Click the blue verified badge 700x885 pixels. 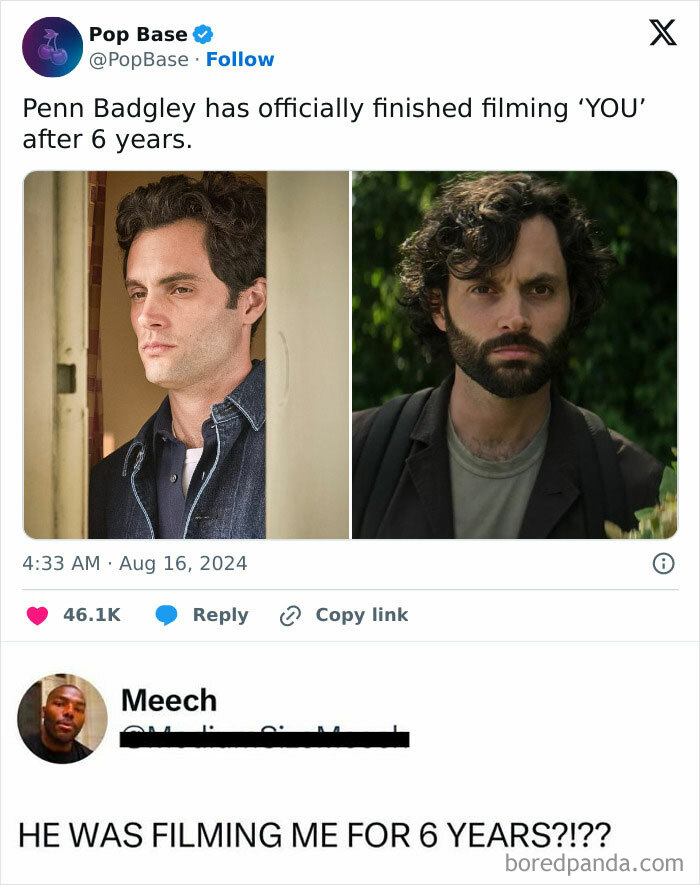203,35
